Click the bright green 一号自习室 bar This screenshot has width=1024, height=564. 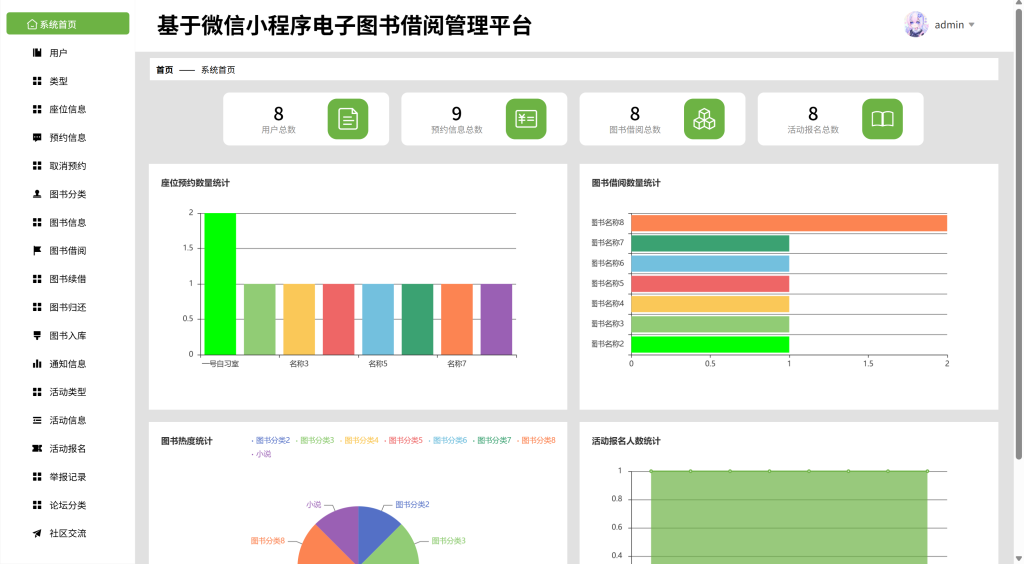(220, 284)
